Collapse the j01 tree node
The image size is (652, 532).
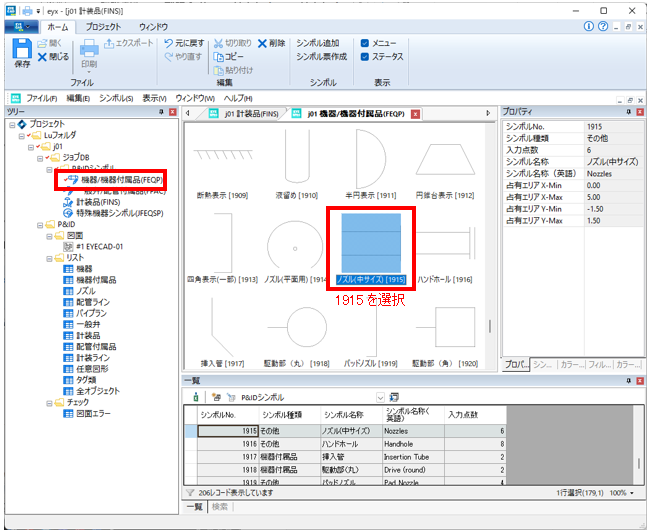31,147
